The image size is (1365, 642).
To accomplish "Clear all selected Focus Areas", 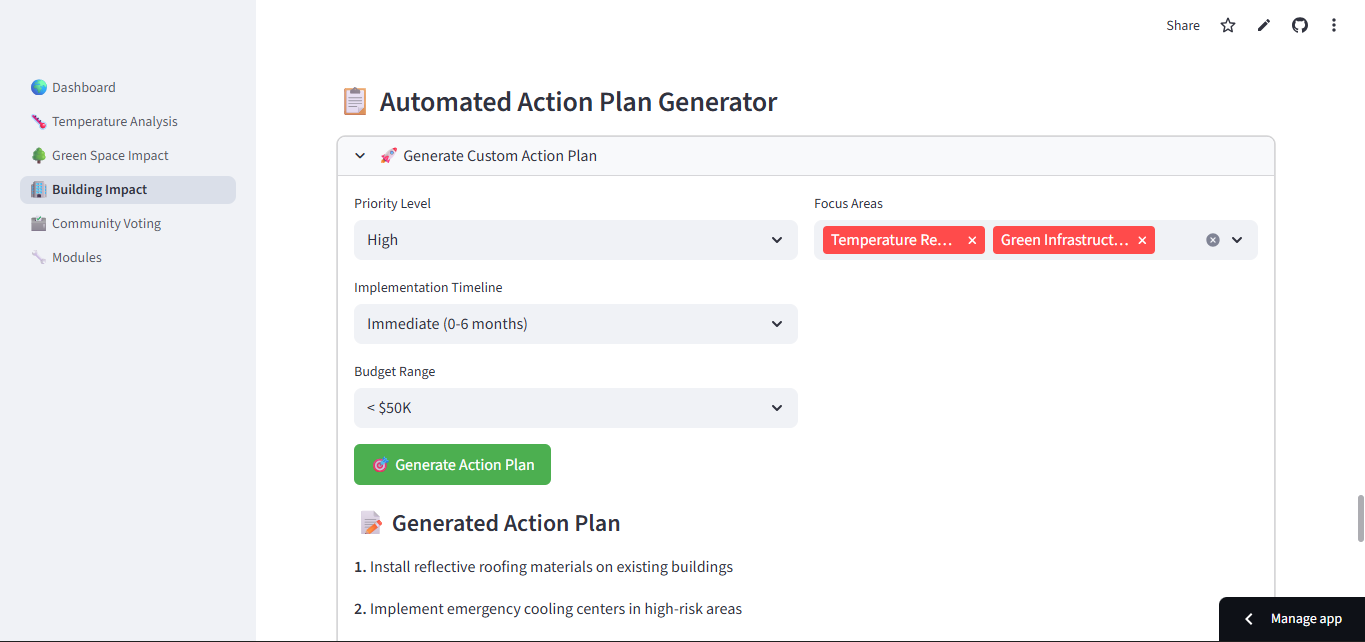I will click(x=1213, y=240).
